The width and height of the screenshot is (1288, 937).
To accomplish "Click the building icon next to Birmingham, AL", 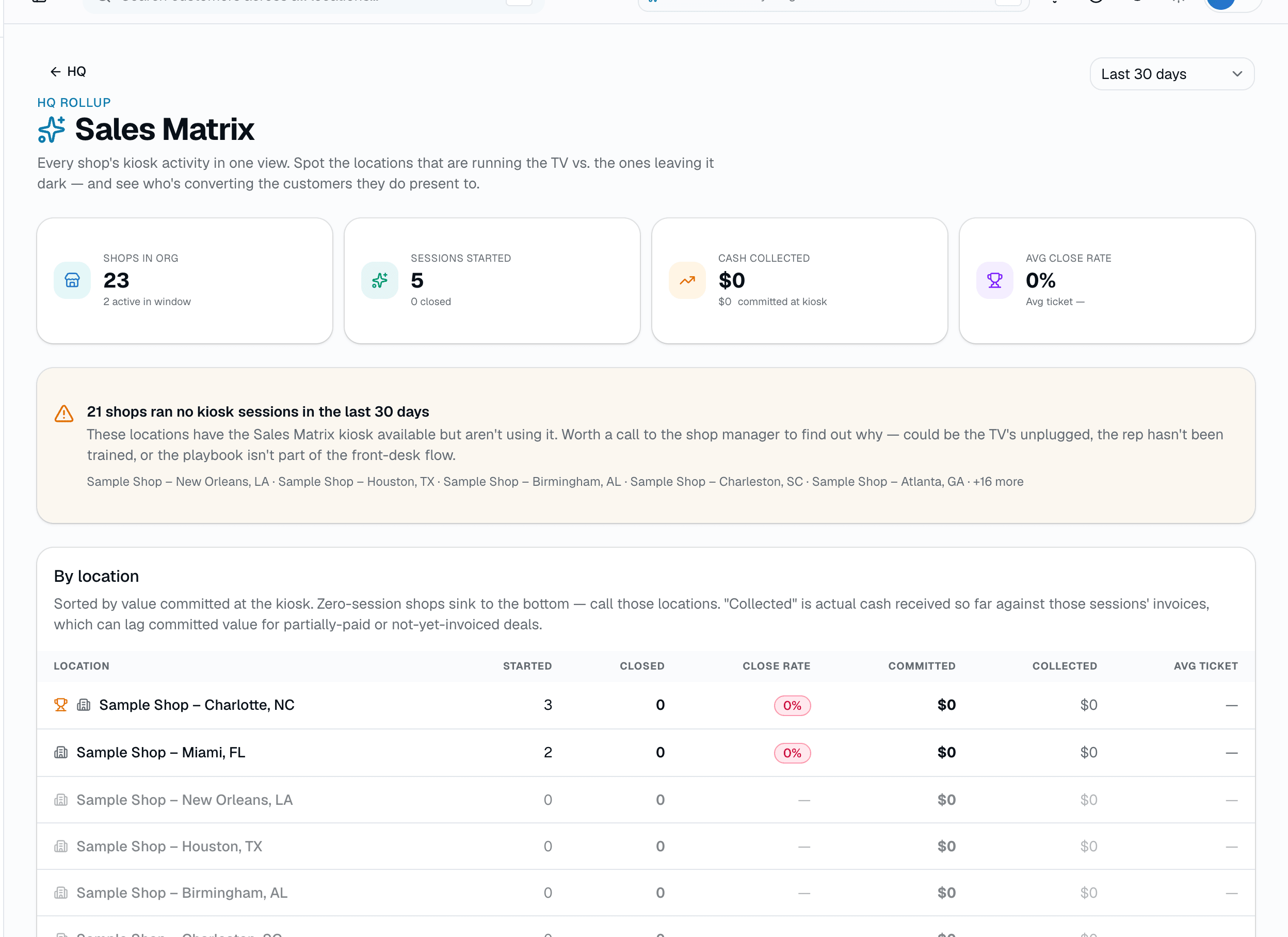I will [x=61, y=893].
